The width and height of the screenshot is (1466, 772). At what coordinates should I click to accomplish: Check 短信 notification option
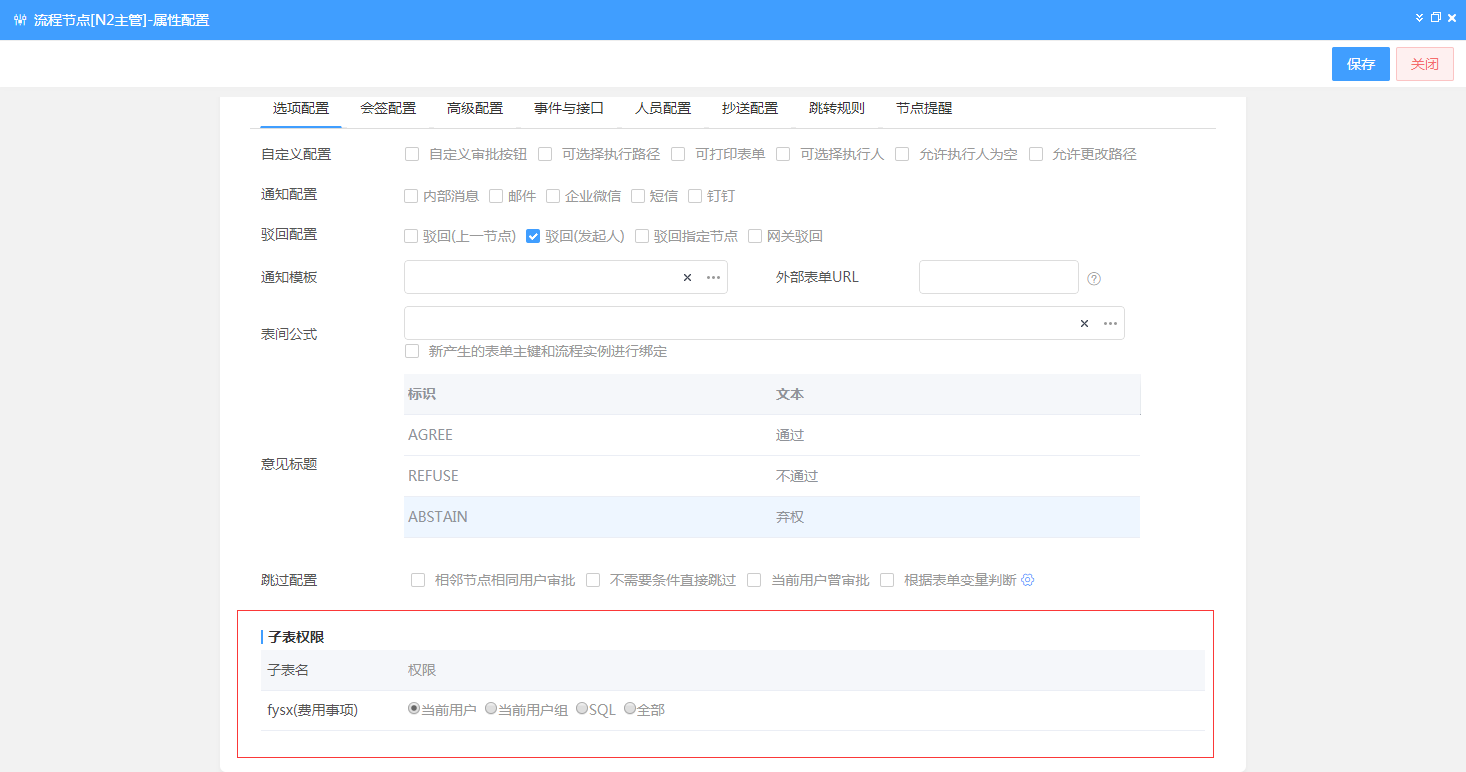pyautogui.click(x=638, y=196)
